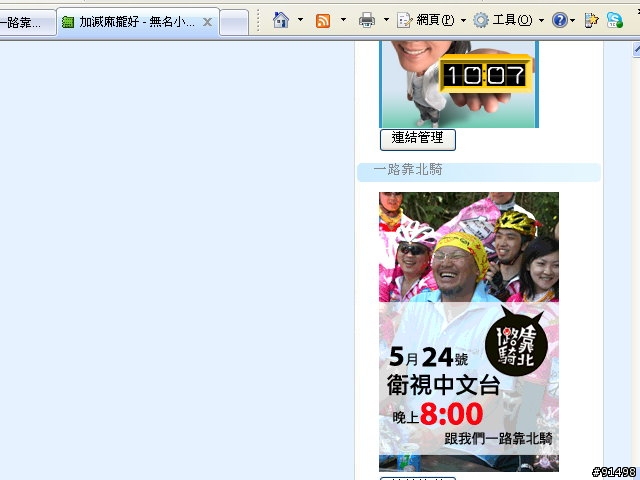Click the blue Help question-mark icon
Viewport: 640px width, 480px height.
coord(560,20)
